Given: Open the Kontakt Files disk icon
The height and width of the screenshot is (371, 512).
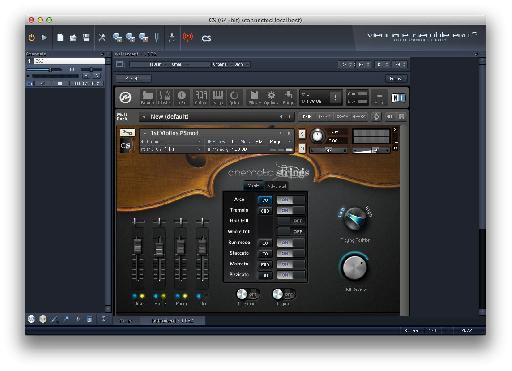Looking at the screenshot, I should click(x=254, y=97).
